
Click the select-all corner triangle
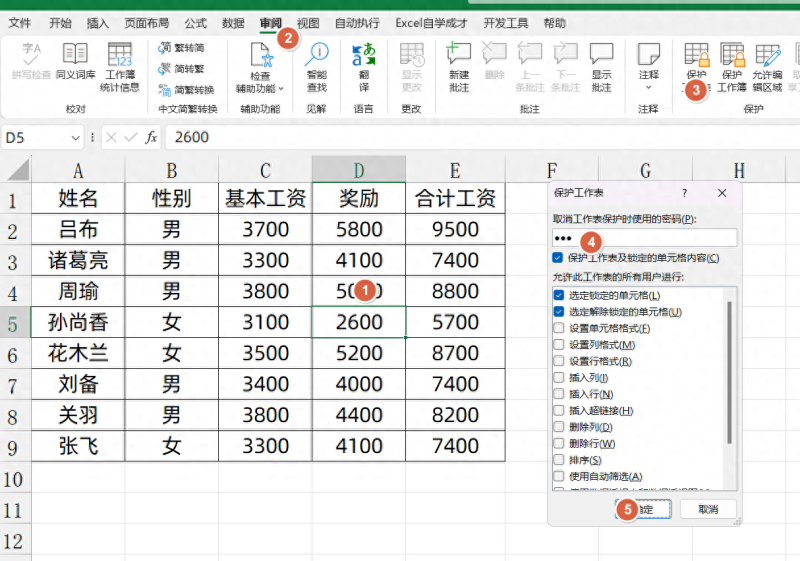click(x=19, y=170)
